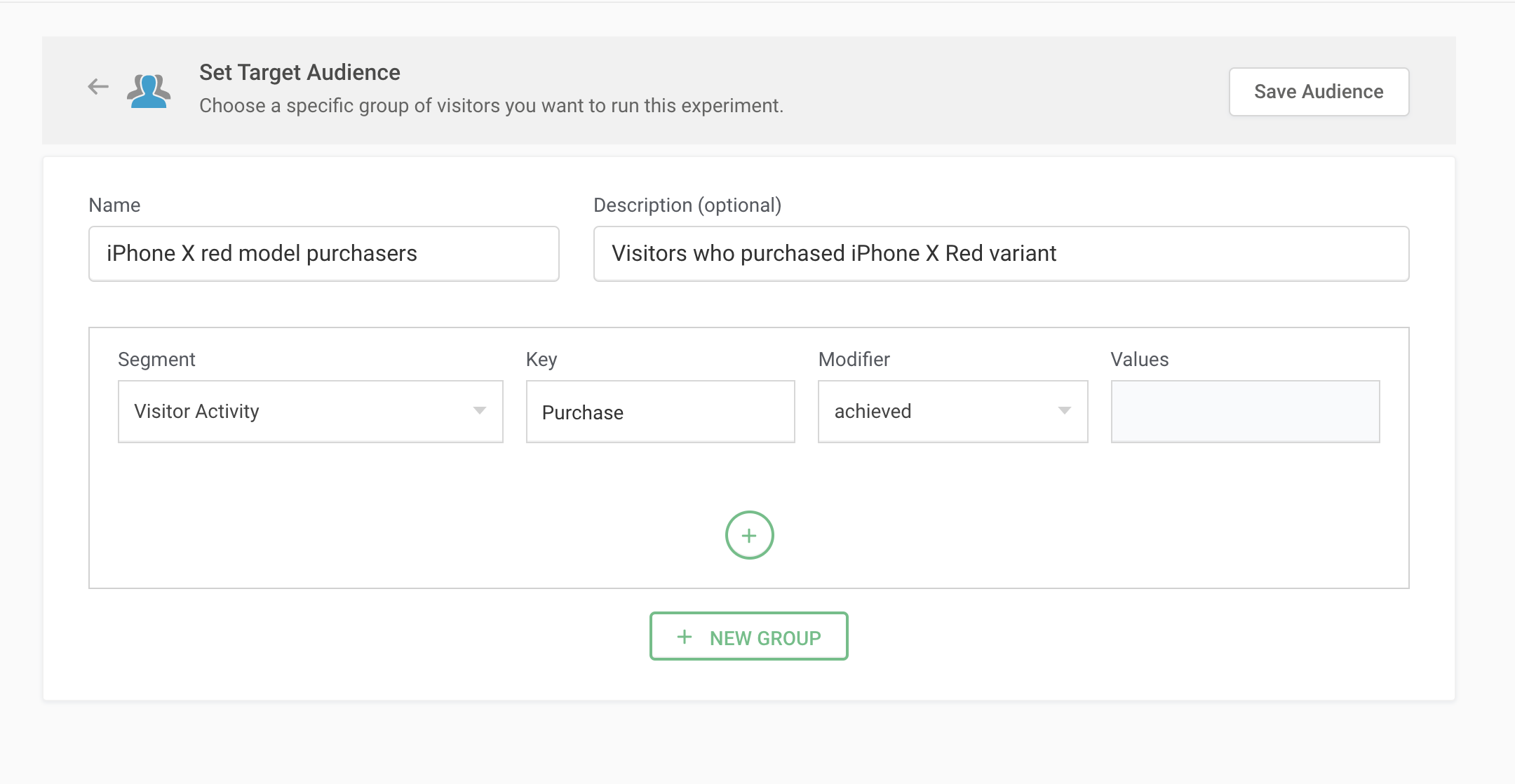The width and height of the screenshot is (1515, 784).
Task: Click the NEW GROUP text label
Action: point(765,638)
